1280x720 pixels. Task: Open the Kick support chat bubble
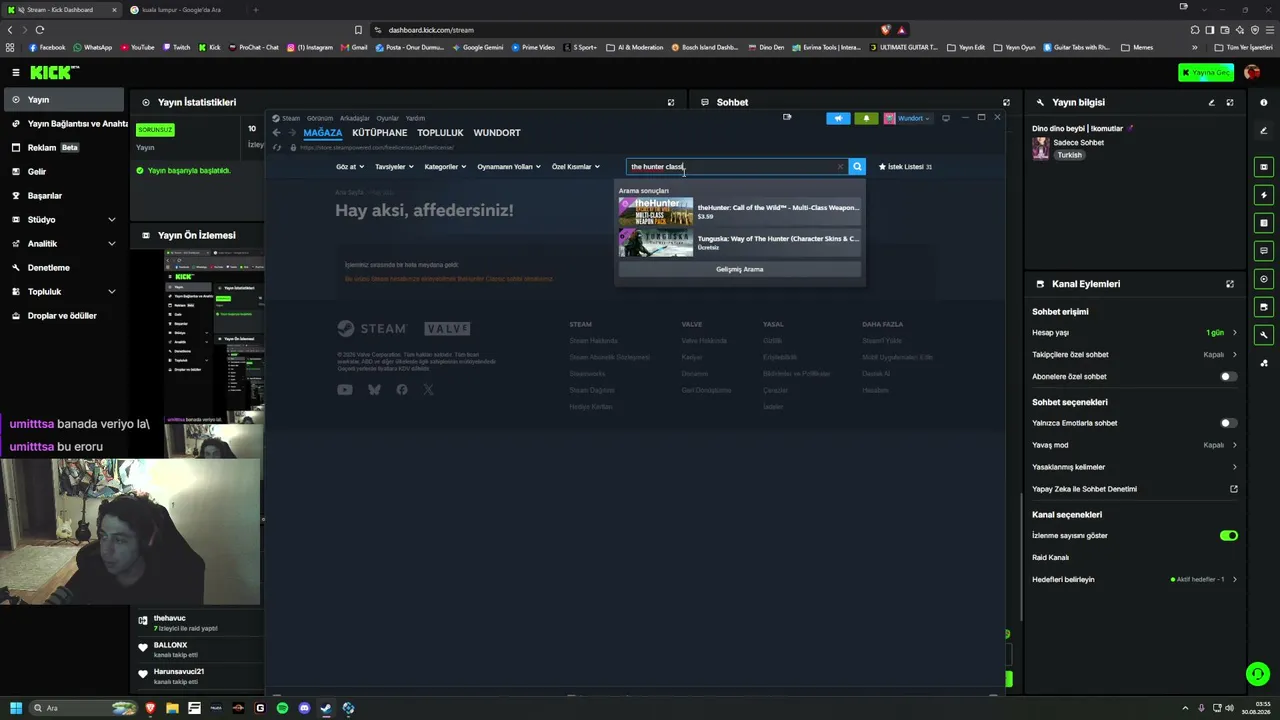tap(1258, 674)
